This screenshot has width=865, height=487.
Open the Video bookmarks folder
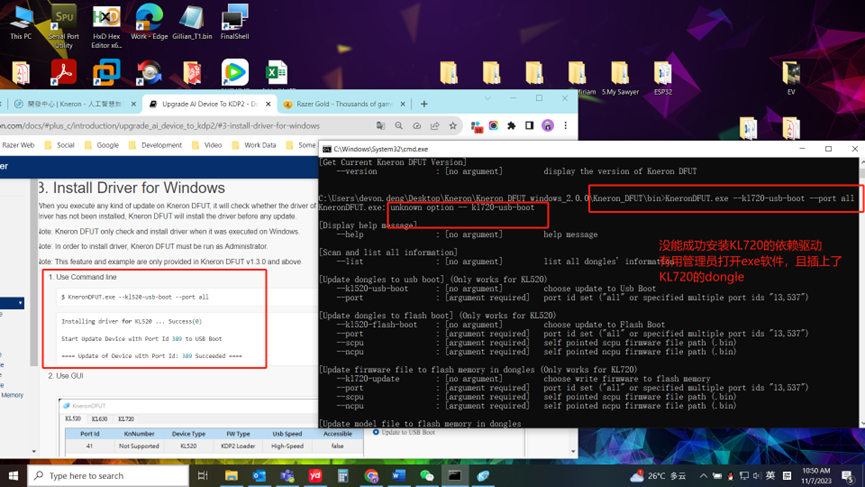coord(207,145)
